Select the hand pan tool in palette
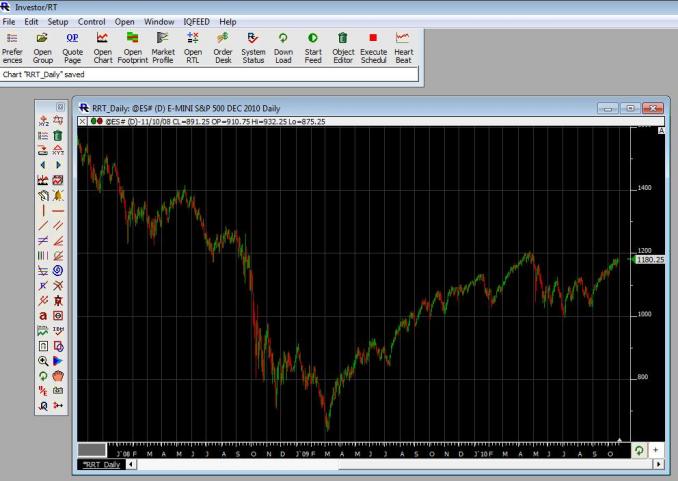 (x=58, y=375)
